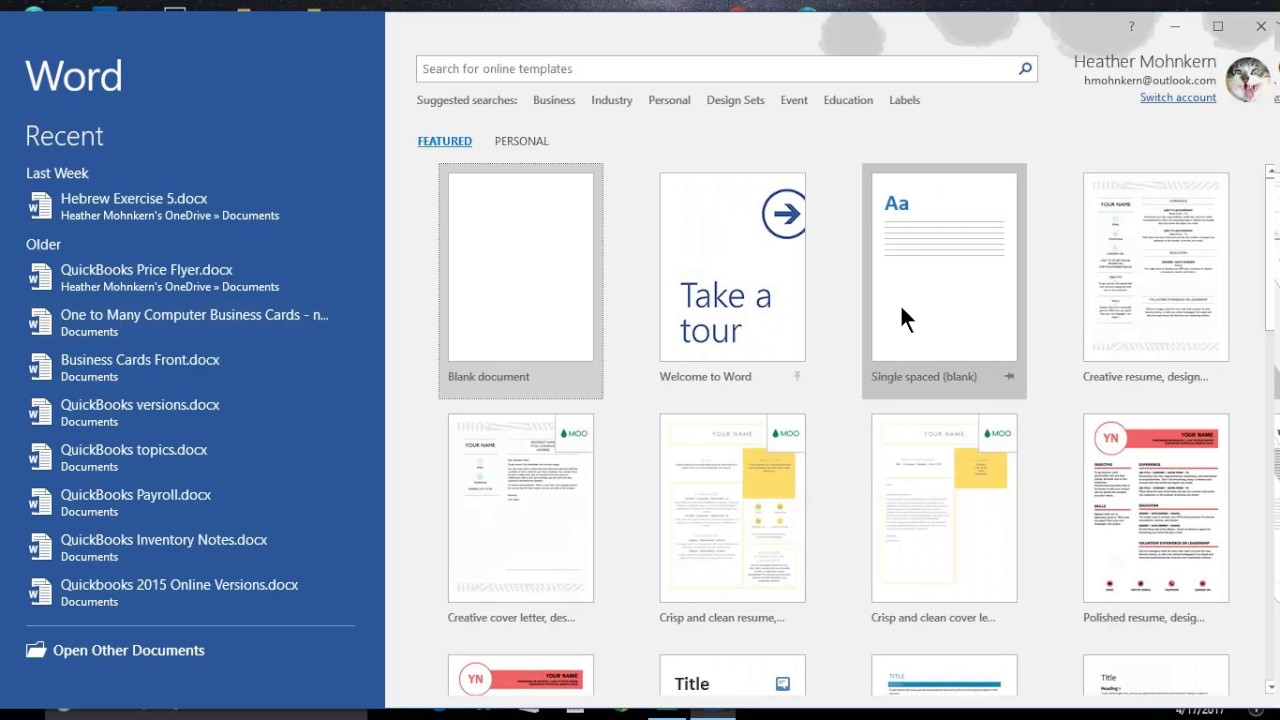
Task: Click the Industry suggested search
Action: click(x=611, y=100)
